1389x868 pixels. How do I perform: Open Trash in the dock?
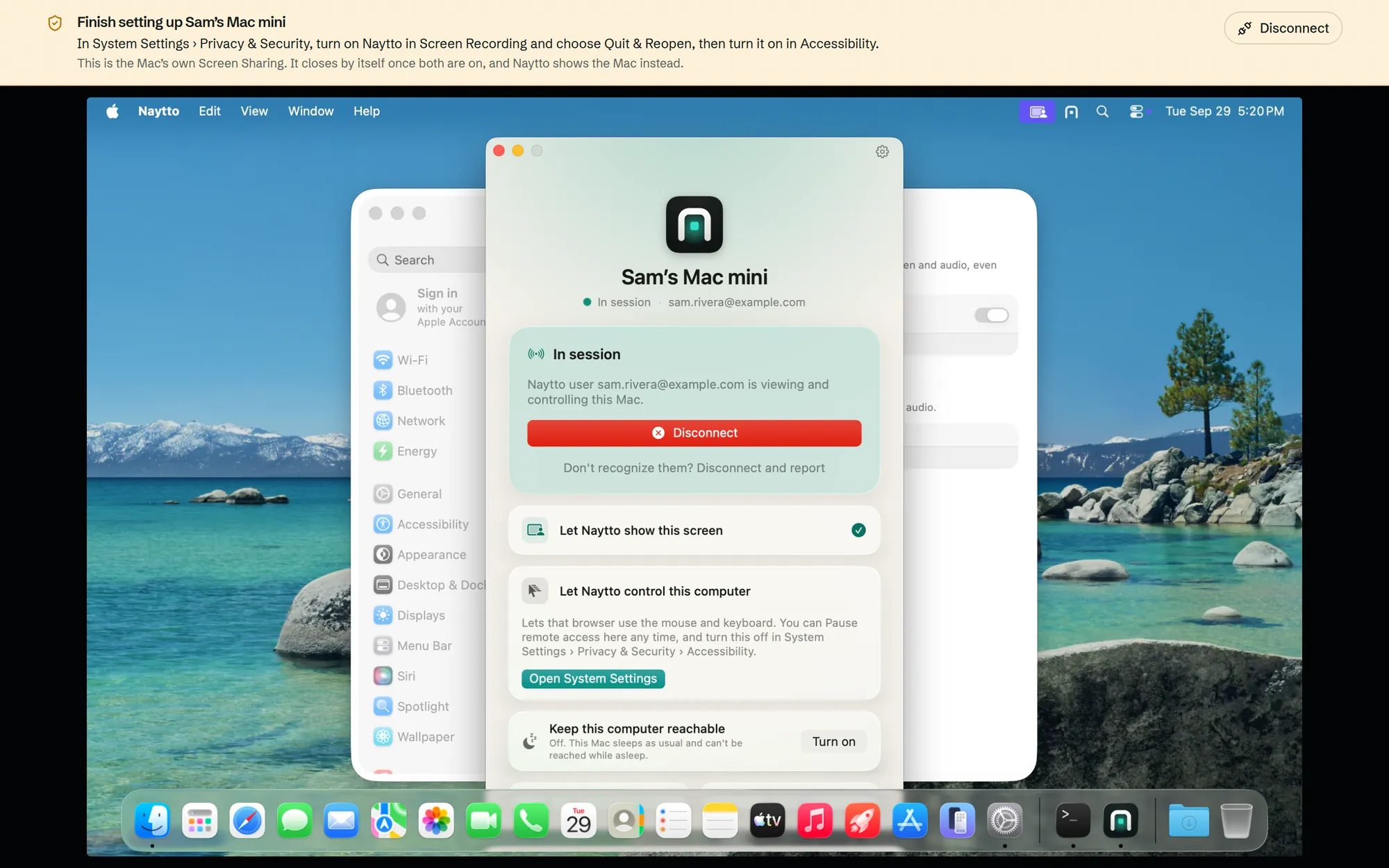click(x=1236, y=821)
